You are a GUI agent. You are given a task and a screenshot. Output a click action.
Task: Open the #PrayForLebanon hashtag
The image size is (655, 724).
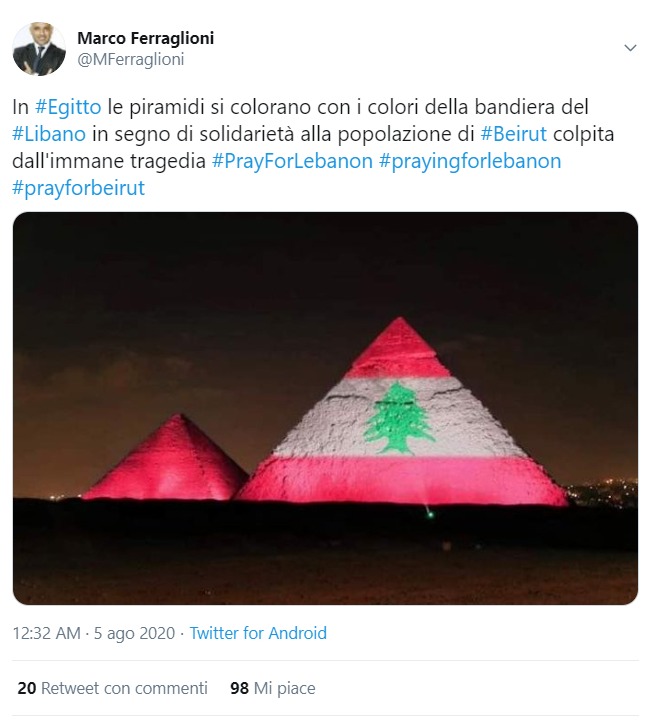pos(292,161)
